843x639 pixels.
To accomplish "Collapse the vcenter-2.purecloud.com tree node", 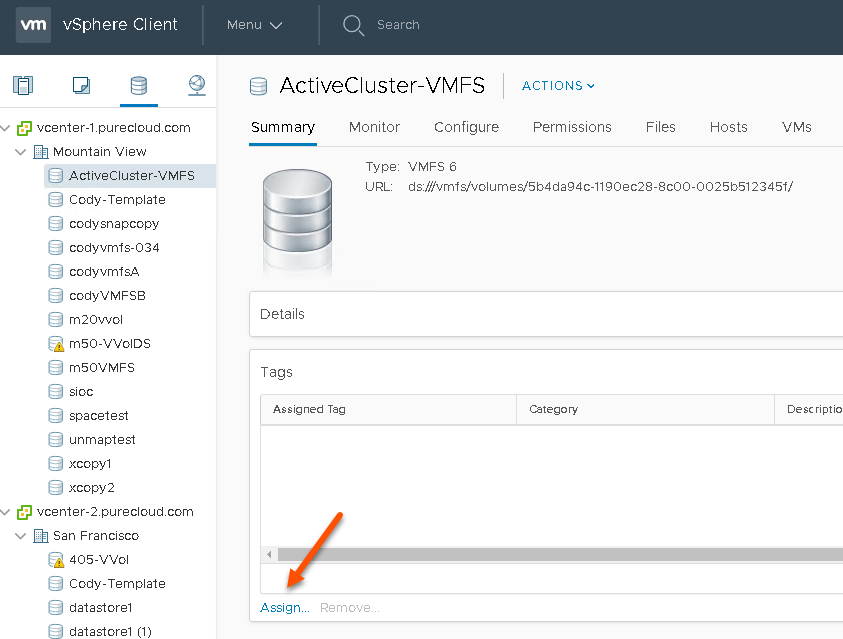I will [6, 512].
